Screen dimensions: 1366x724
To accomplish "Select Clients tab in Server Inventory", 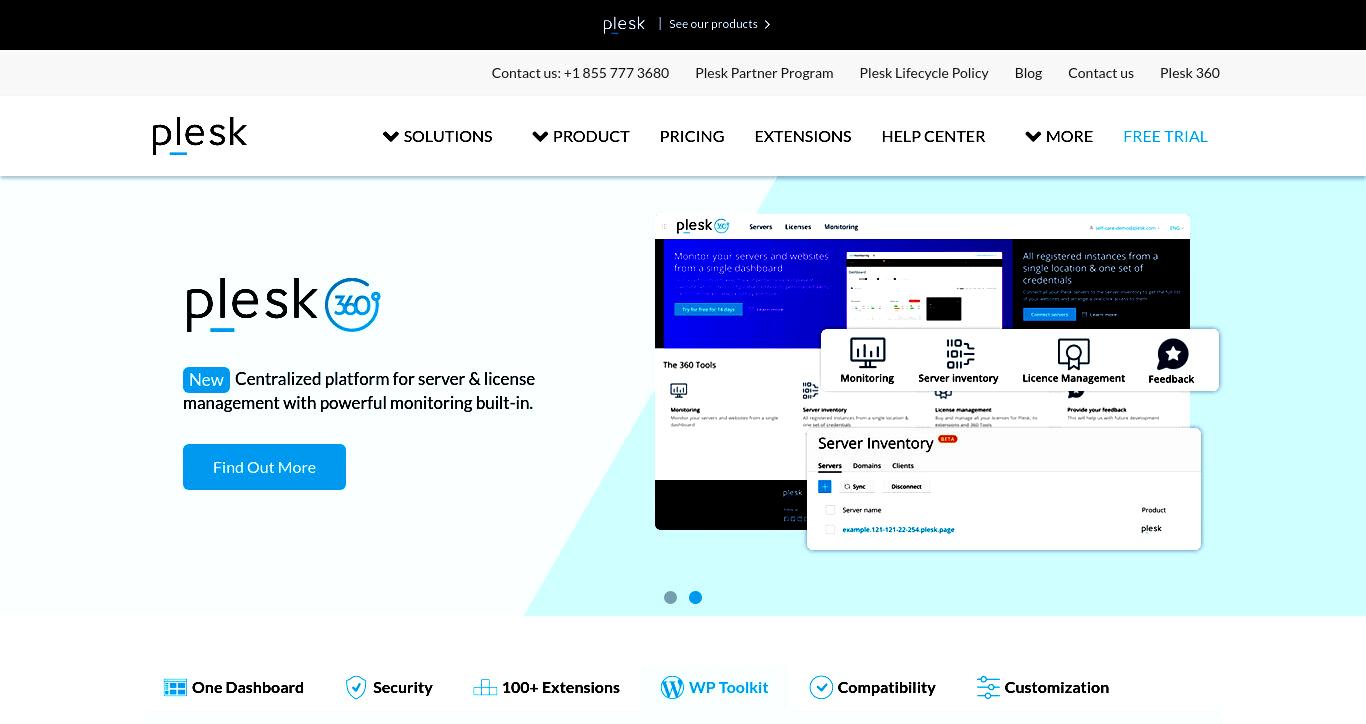I will (903, 466).
